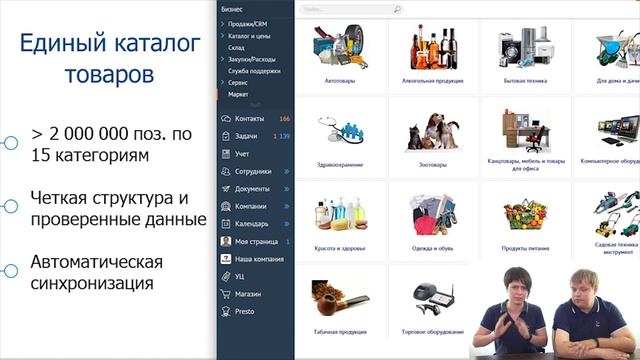Collapse the Бизнес menu with the down chevron
640x360 pixels.
[x=256, y=105]
